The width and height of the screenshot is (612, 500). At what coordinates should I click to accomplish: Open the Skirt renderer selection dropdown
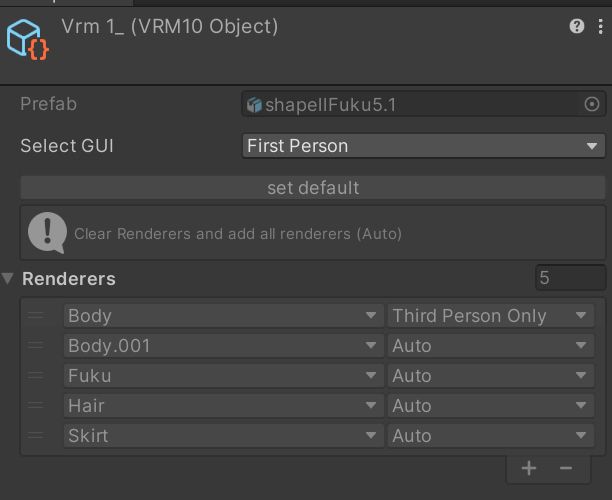coord(222,436)
